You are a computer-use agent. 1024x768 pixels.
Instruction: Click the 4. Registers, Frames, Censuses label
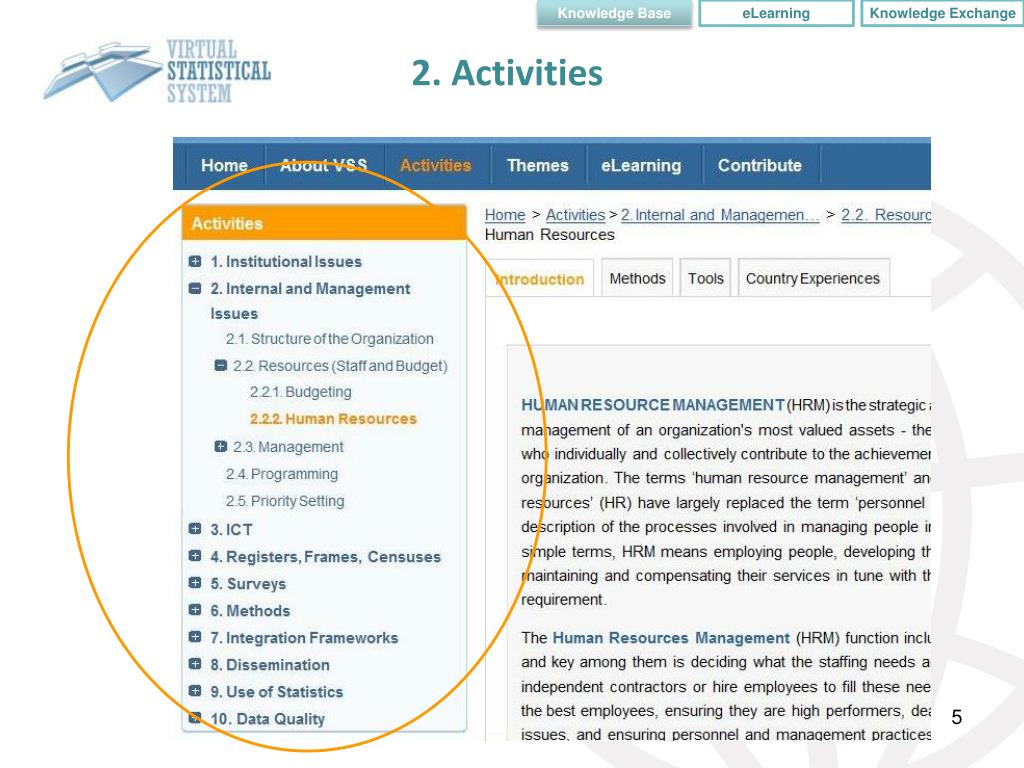[326, 556]
